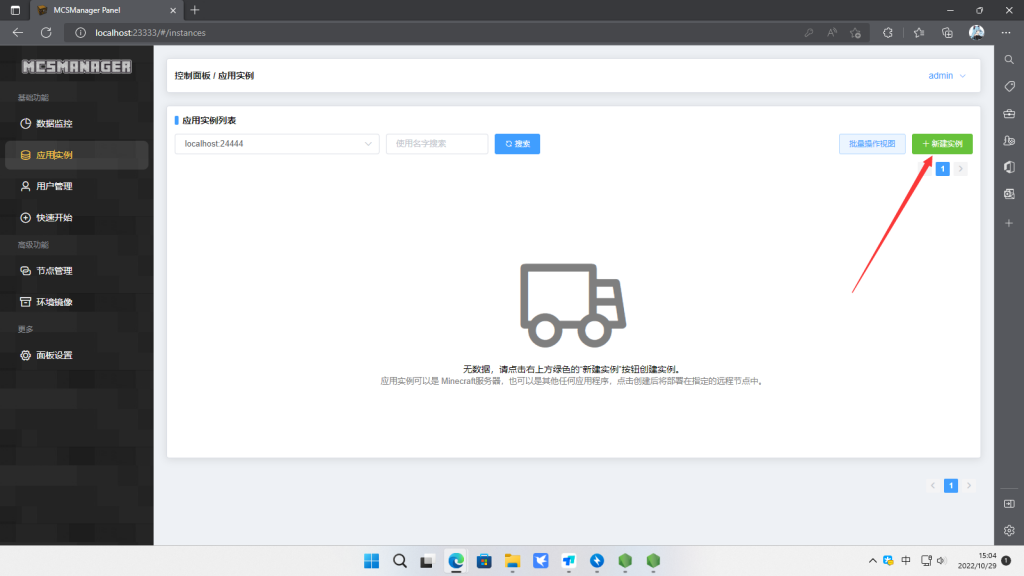Open browser settings and more menu
The height and width of the screenshot is (576, 1024).
tap(1006, 33)
